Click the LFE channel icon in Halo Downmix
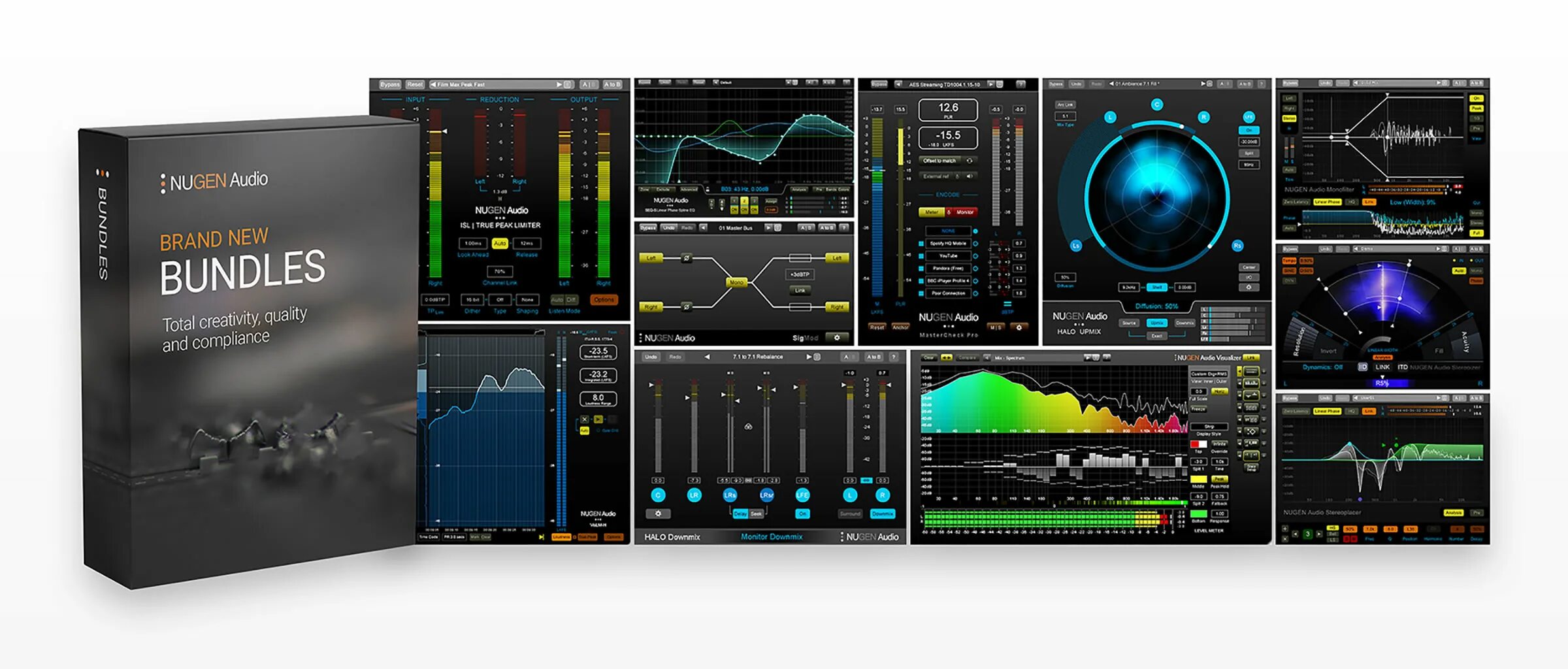 pos(802,495)
